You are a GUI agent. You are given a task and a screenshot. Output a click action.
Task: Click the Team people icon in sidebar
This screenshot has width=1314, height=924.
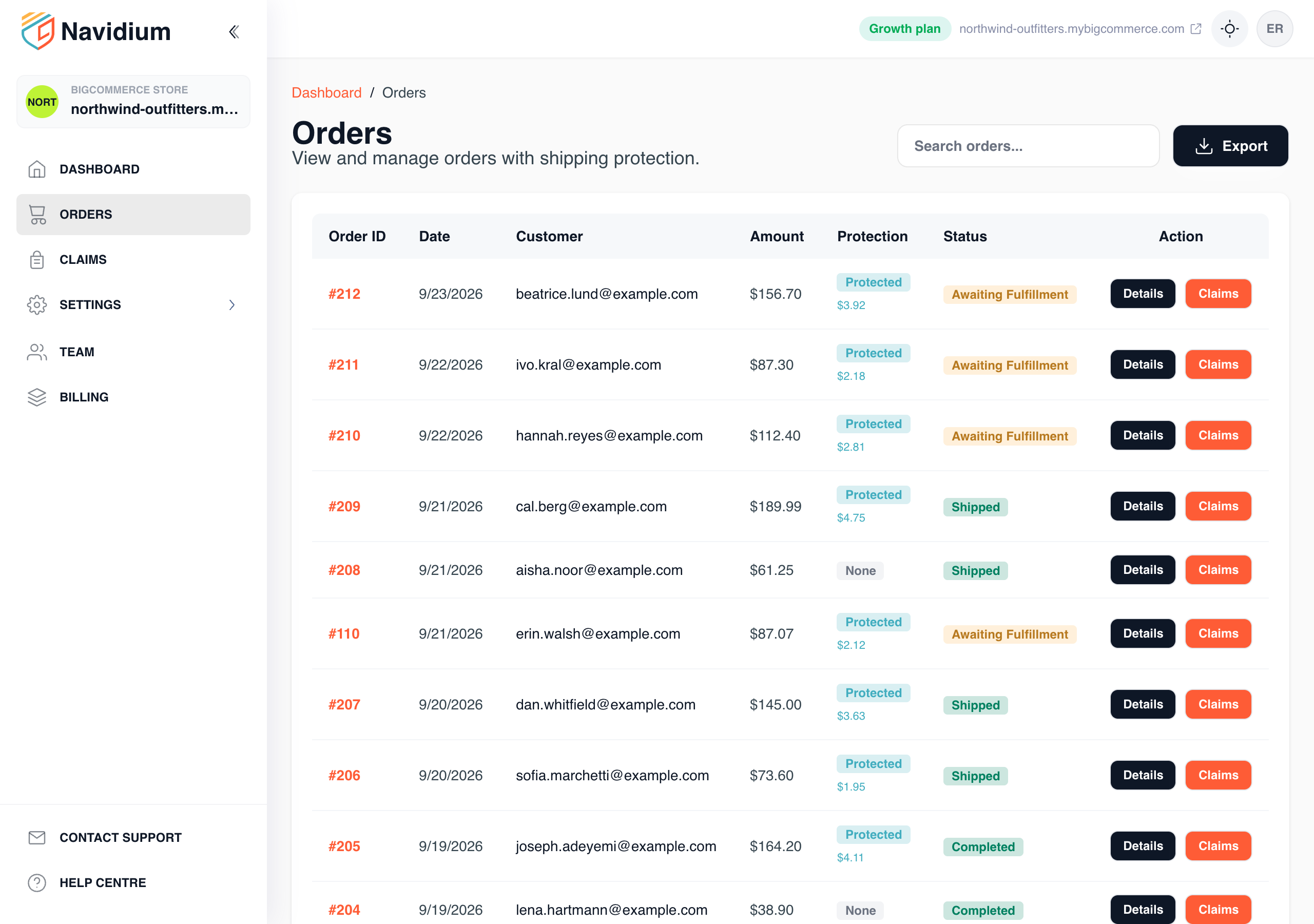click(37, 352)
